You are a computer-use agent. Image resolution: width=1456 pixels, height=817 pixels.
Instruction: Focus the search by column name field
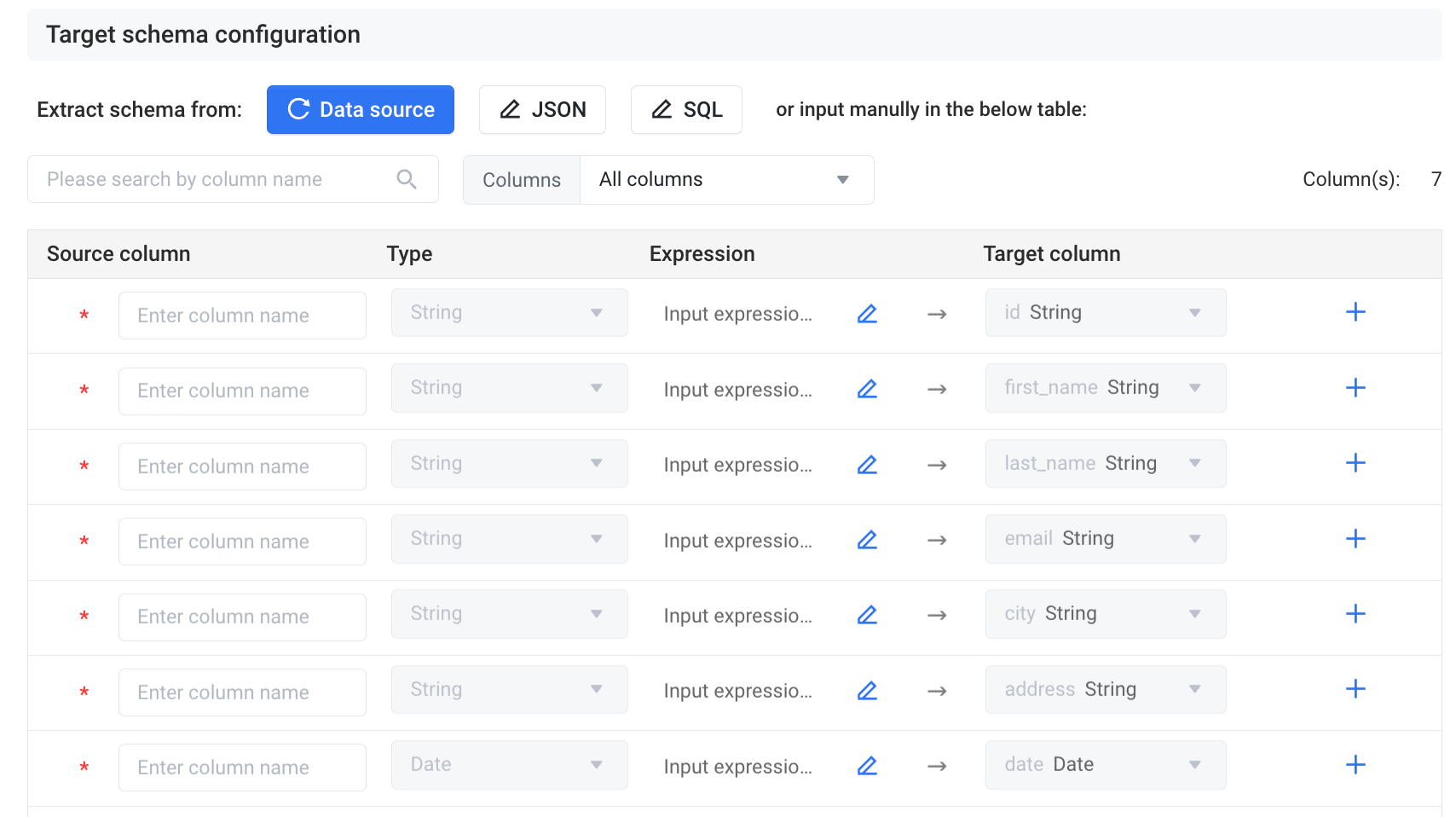217,179
